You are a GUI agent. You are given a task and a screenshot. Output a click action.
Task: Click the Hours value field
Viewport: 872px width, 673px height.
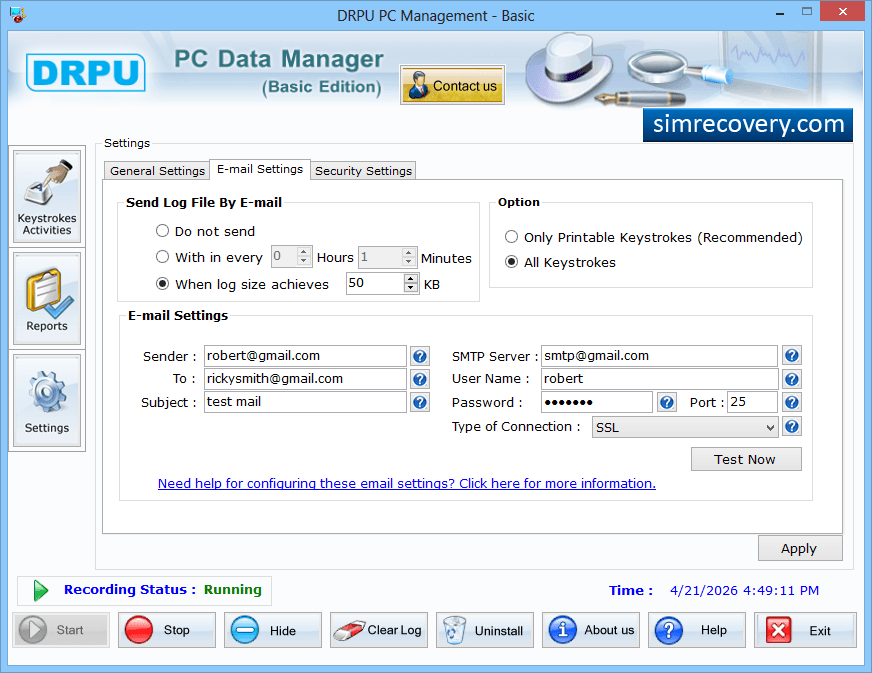coord(284,256)
